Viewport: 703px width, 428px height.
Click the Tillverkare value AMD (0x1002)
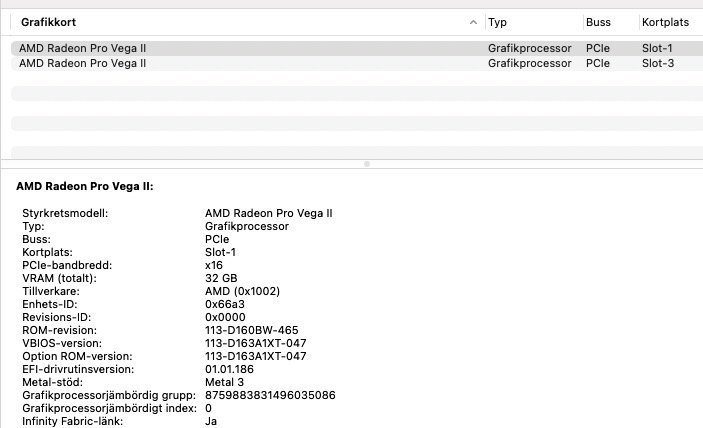tap(243, 291)
